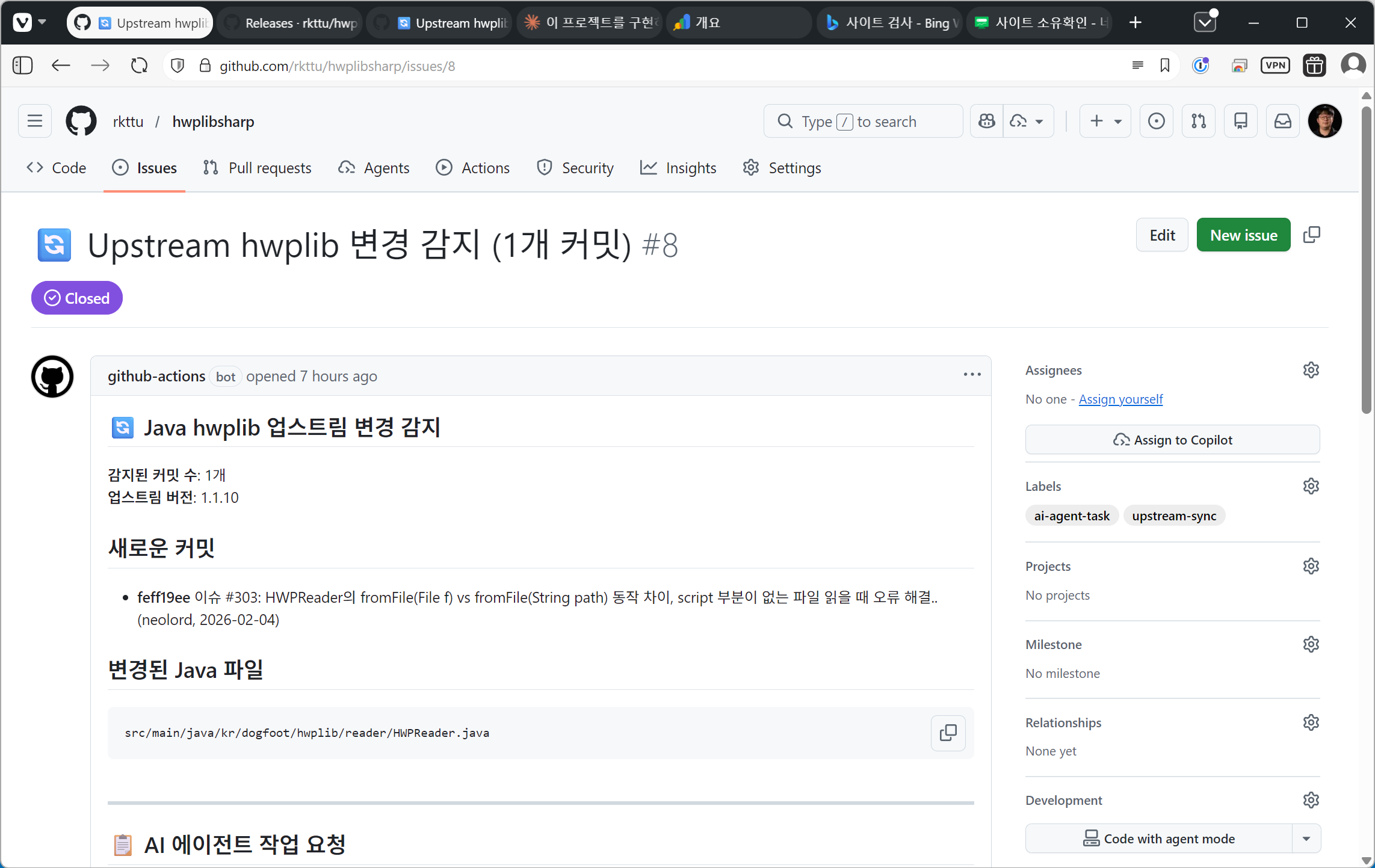
Task: Copy the issue permalink icon next to New issue
Action: tap(1312, 235)
